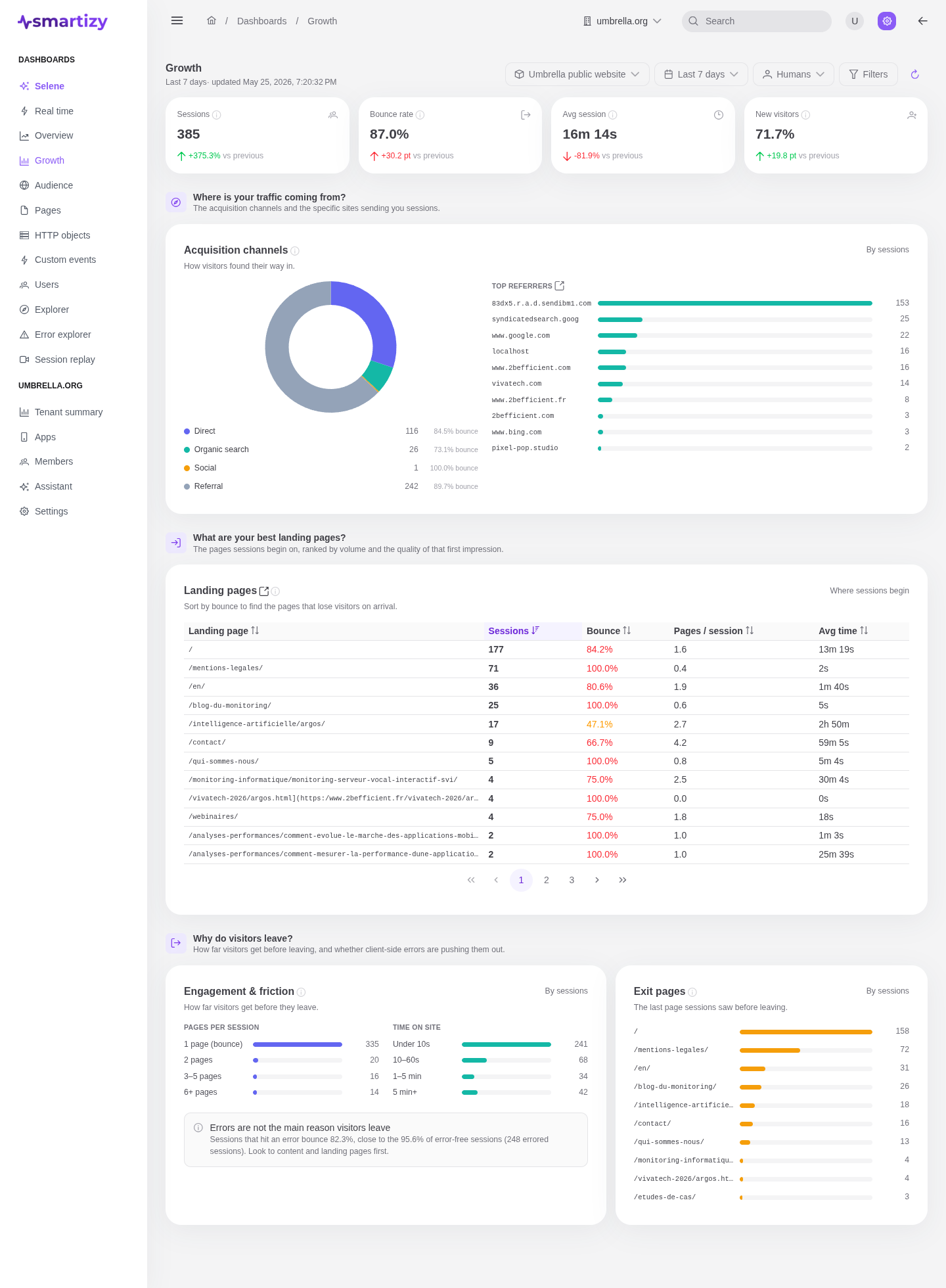The image size is (946, 1288).
Task: Click Dashboards breadcrumb link
Action: coord(261,21)
